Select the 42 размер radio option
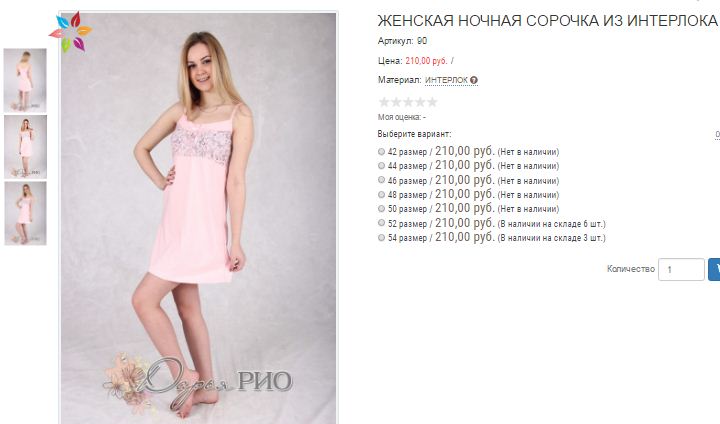720x424 pixels. pos(381,152)
